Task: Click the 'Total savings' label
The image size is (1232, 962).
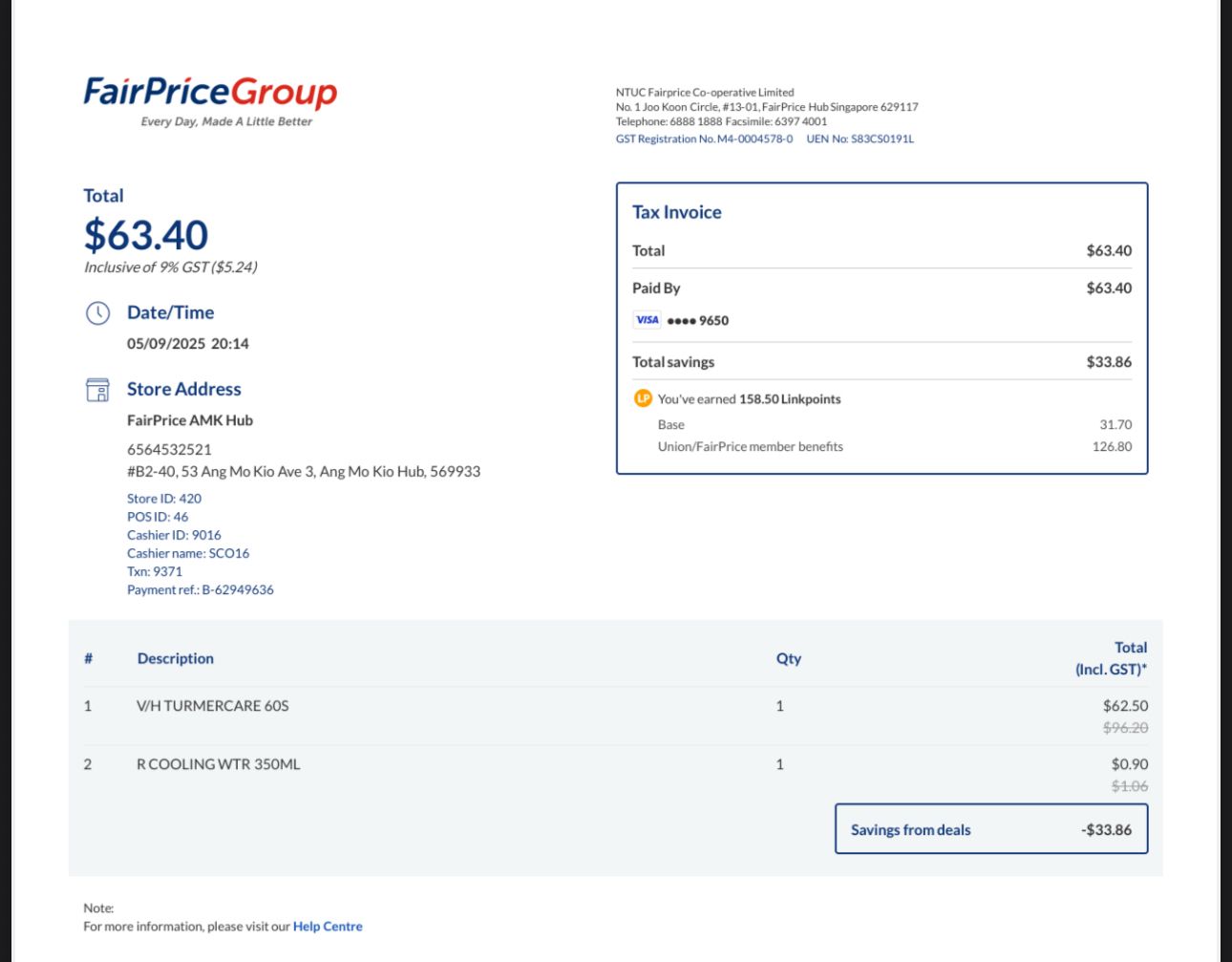Action: (x=673, y=362)
